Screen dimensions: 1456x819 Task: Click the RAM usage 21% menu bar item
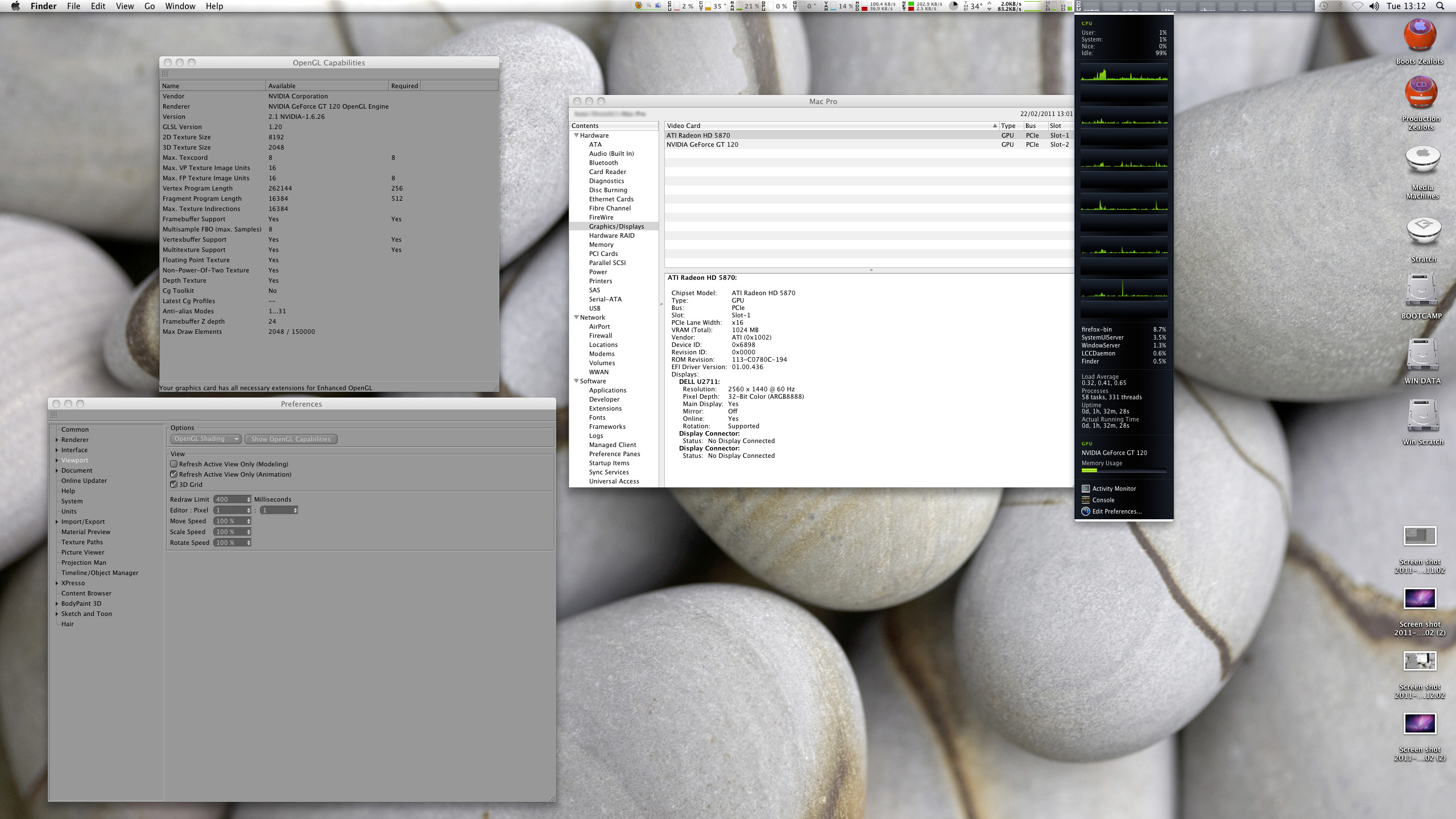(746, 6)
